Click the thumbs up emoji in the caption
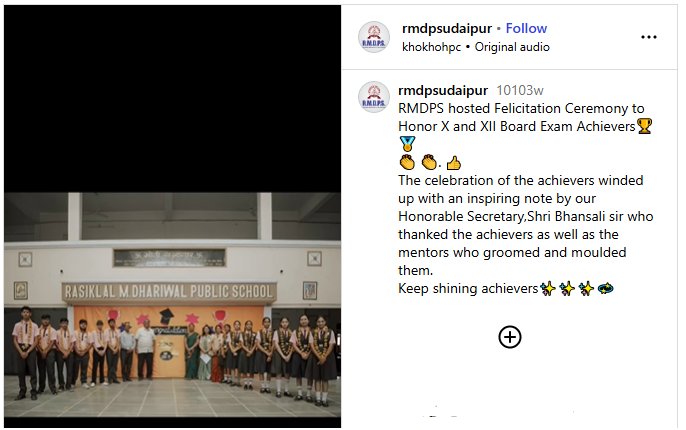This screenshot has width=686, height=430. [x=454, y=163]
